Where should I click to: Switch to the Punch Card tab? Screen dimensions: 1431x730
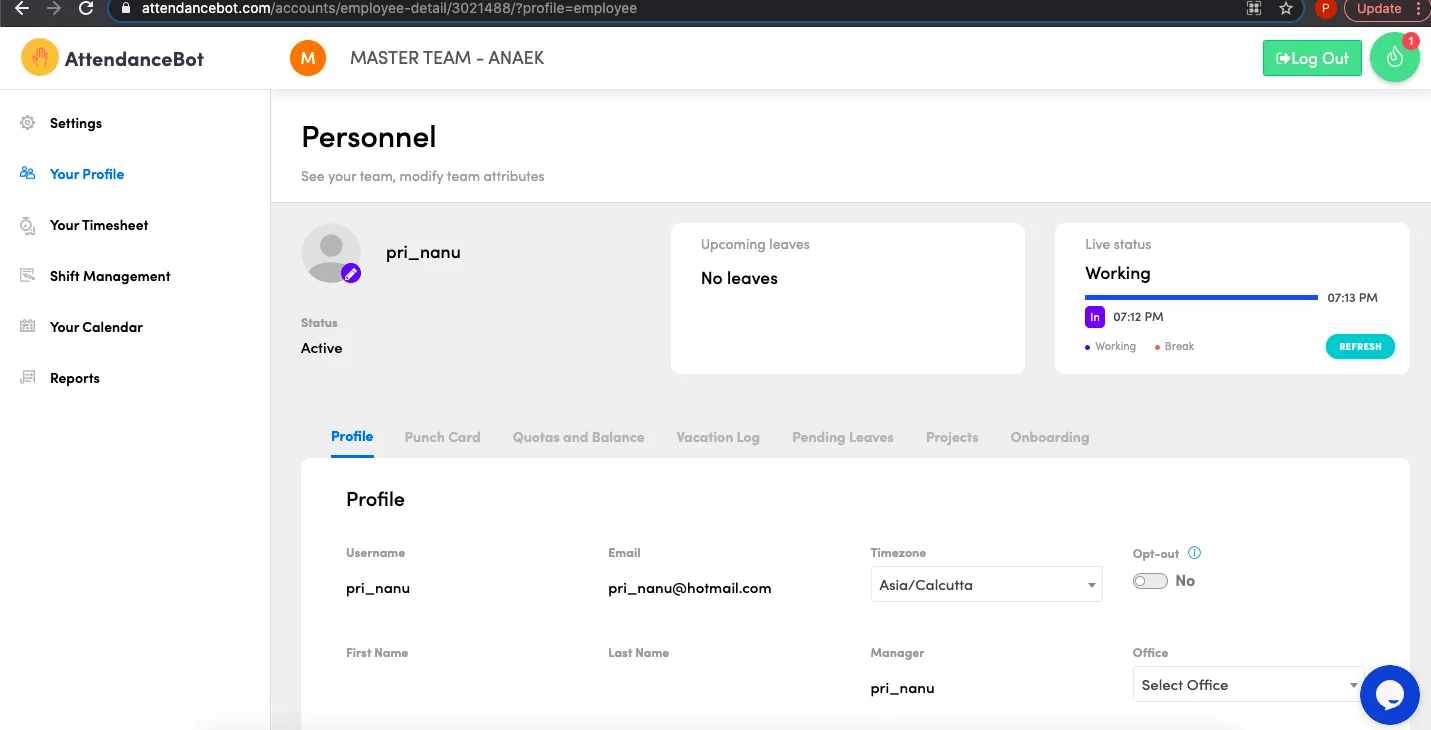(442, 437)
